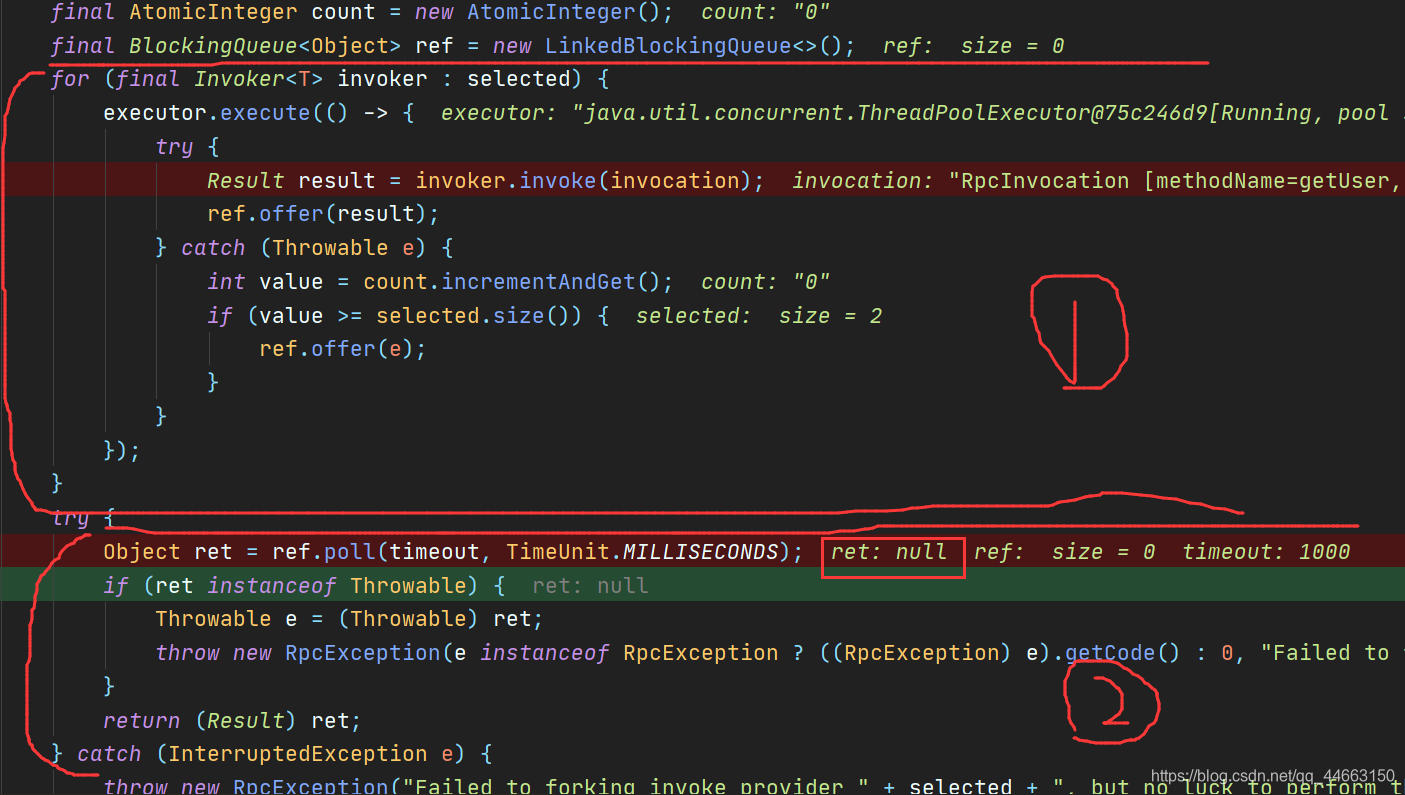Click instanceof in the if (ret instanceof Throwable) line

click(272, 586)
